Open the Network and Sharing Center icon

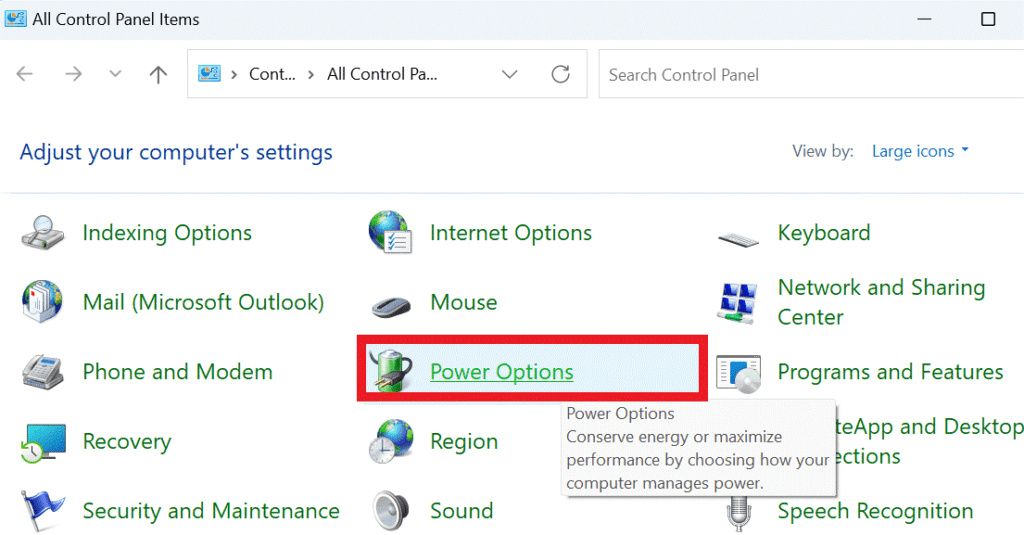point(738,302)
